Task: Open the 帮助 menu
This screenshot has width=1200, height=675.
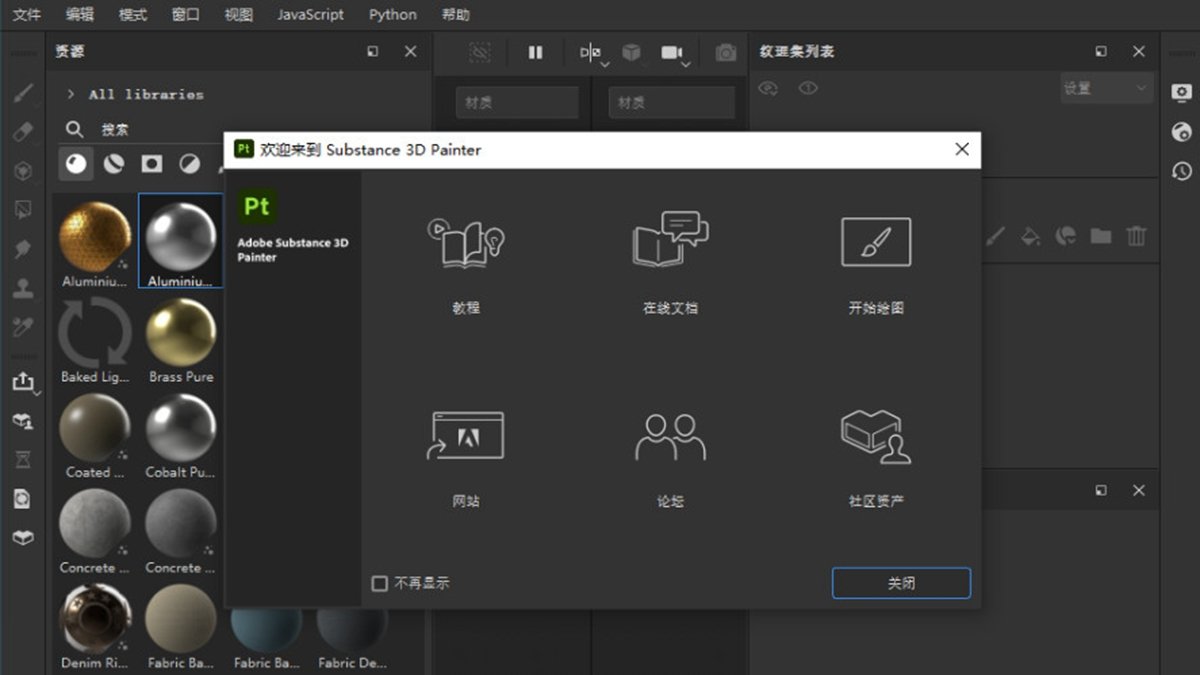Action: [456, 14]
